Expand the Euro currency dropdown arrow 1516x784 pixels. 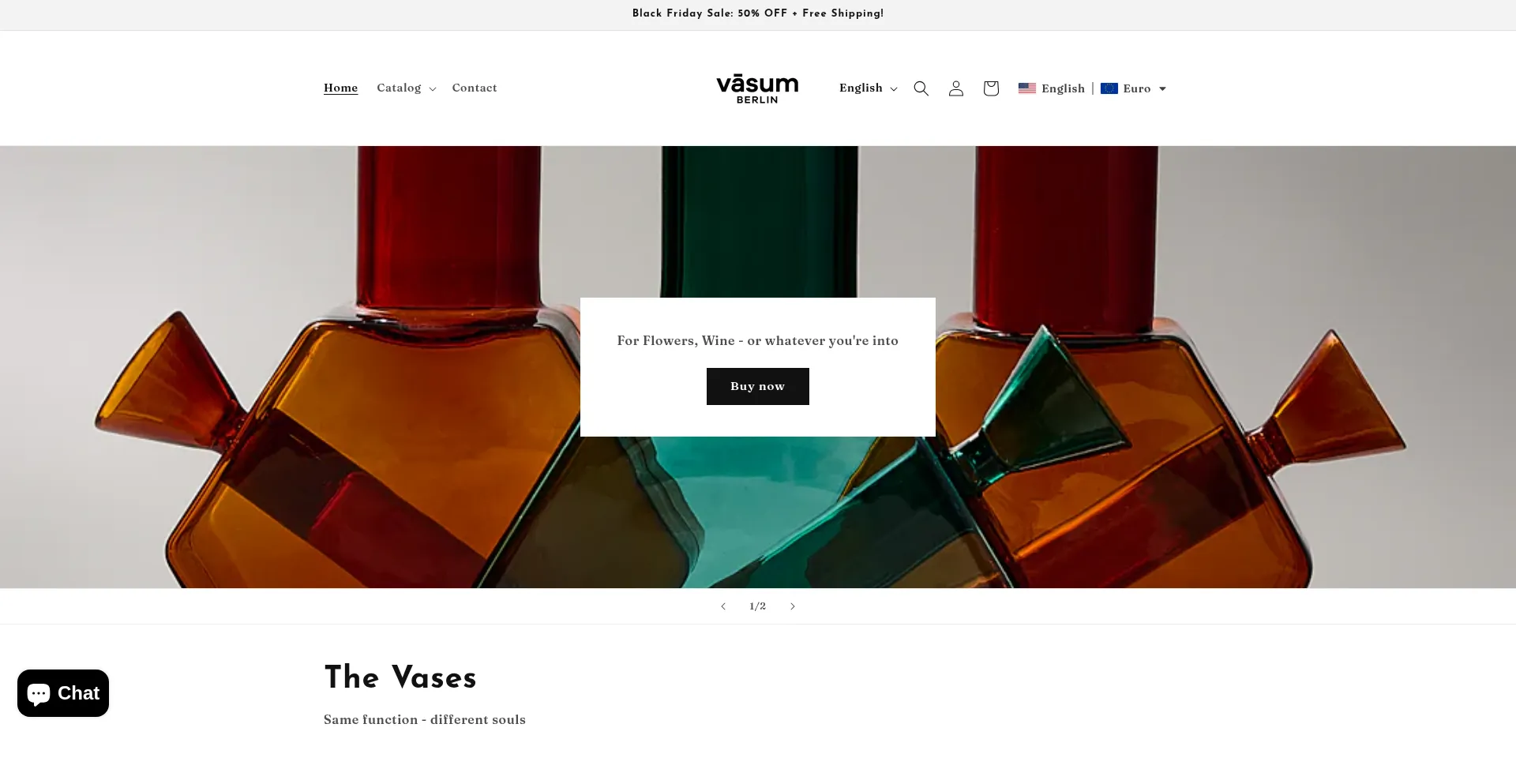[1162, 89]
